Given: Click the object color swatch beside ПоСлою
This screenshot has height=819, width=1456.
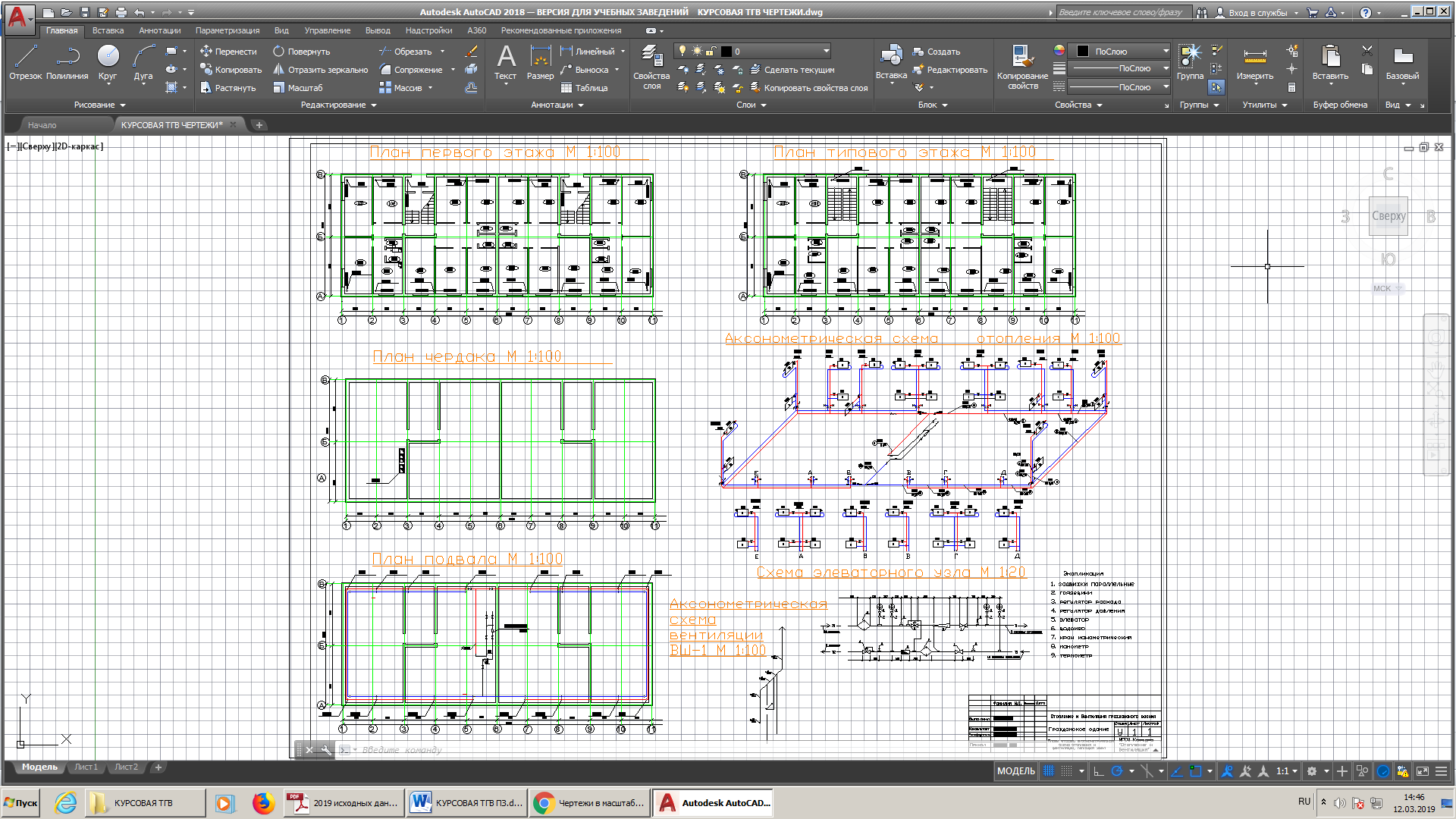Looking at the screenshot, I should click(1083, 51).
